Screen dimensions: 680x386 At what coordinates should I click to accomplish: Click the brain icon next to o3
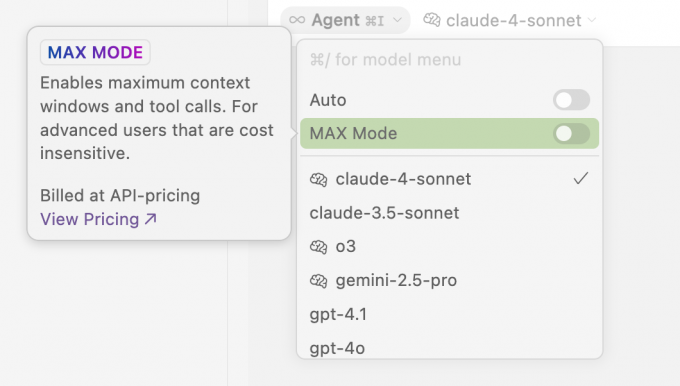(x=318, y=247)
